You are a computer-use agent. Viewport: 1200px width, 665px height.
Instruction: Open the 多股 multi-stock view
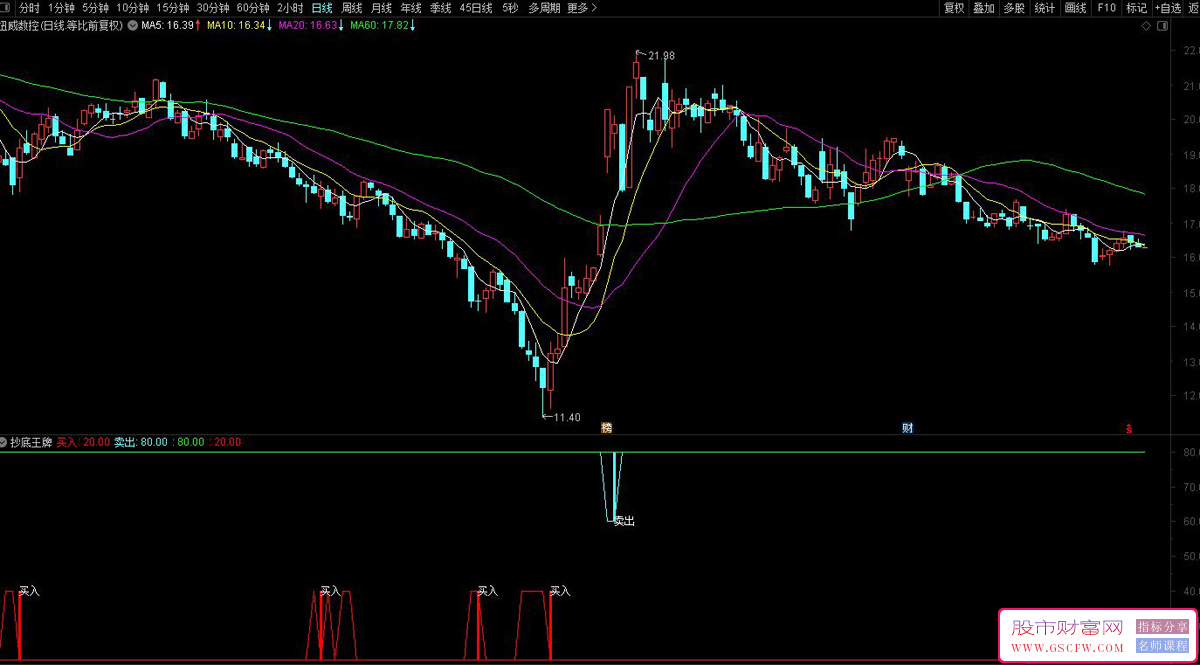1014,8
